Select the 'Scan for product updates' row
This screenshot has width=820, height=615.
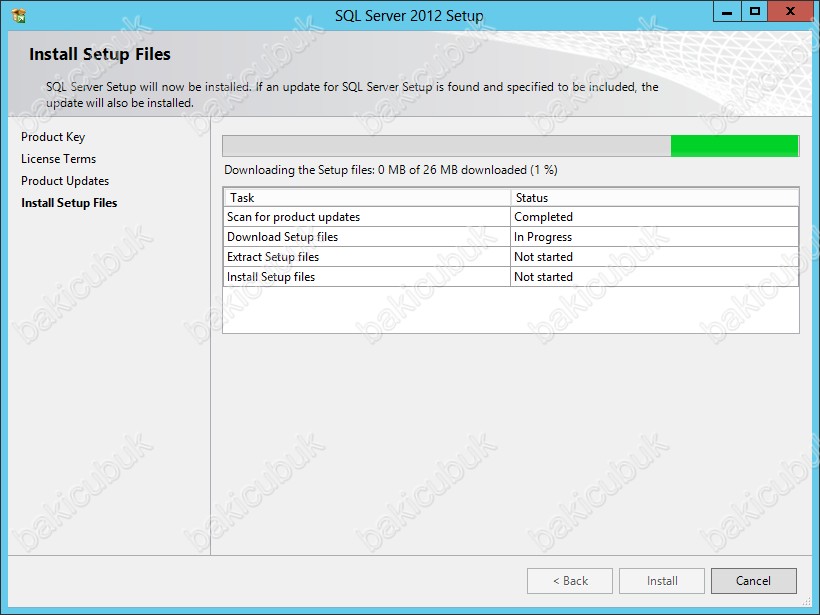click(x=511, y=217)
